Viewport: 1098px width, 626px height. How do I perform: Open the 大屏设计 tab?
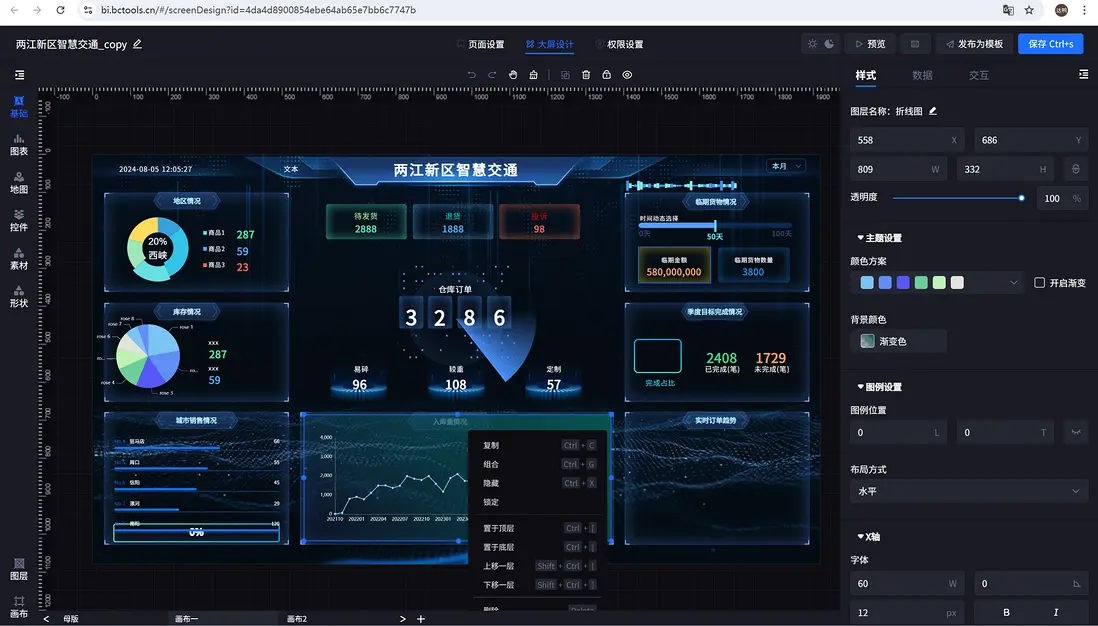(550, 44)
